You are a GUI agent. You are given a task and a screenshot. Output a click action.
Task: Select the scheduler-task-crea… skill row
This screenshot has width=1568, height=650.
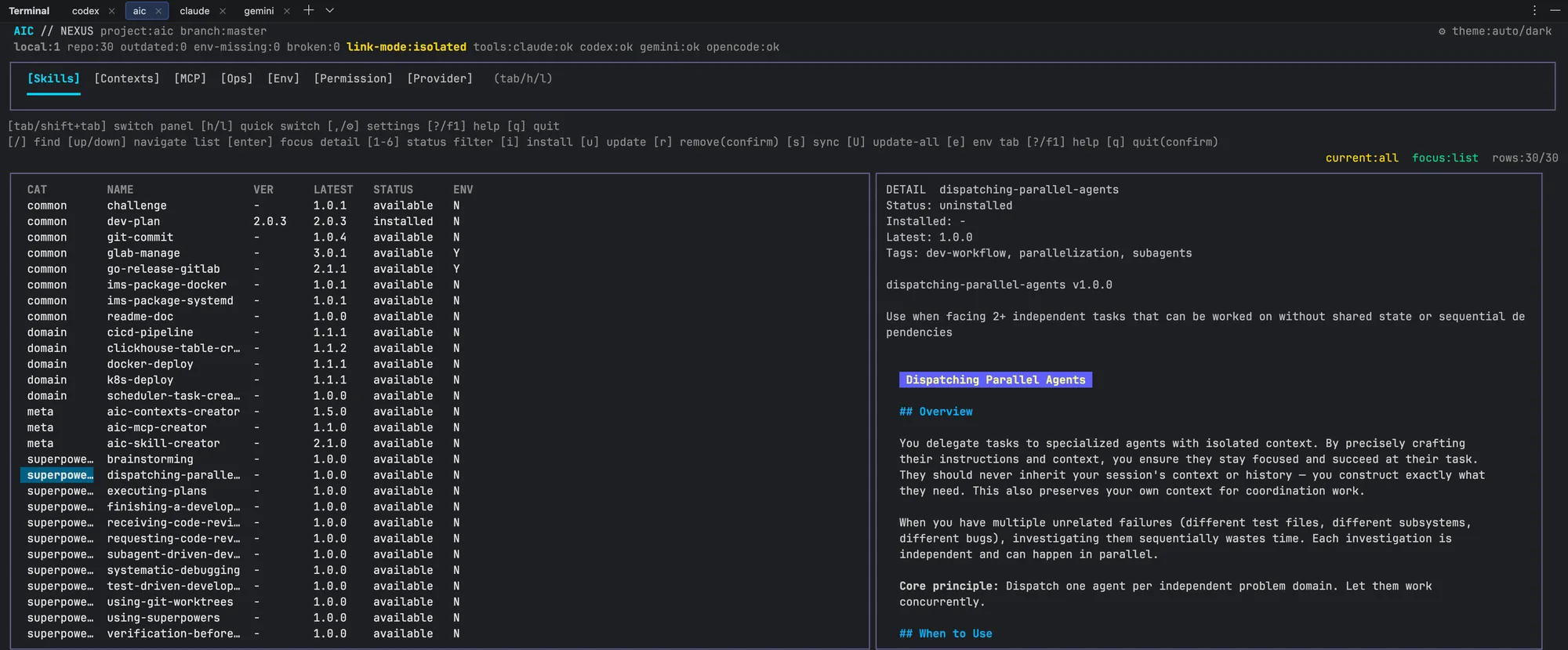click(x=244, y=396)
